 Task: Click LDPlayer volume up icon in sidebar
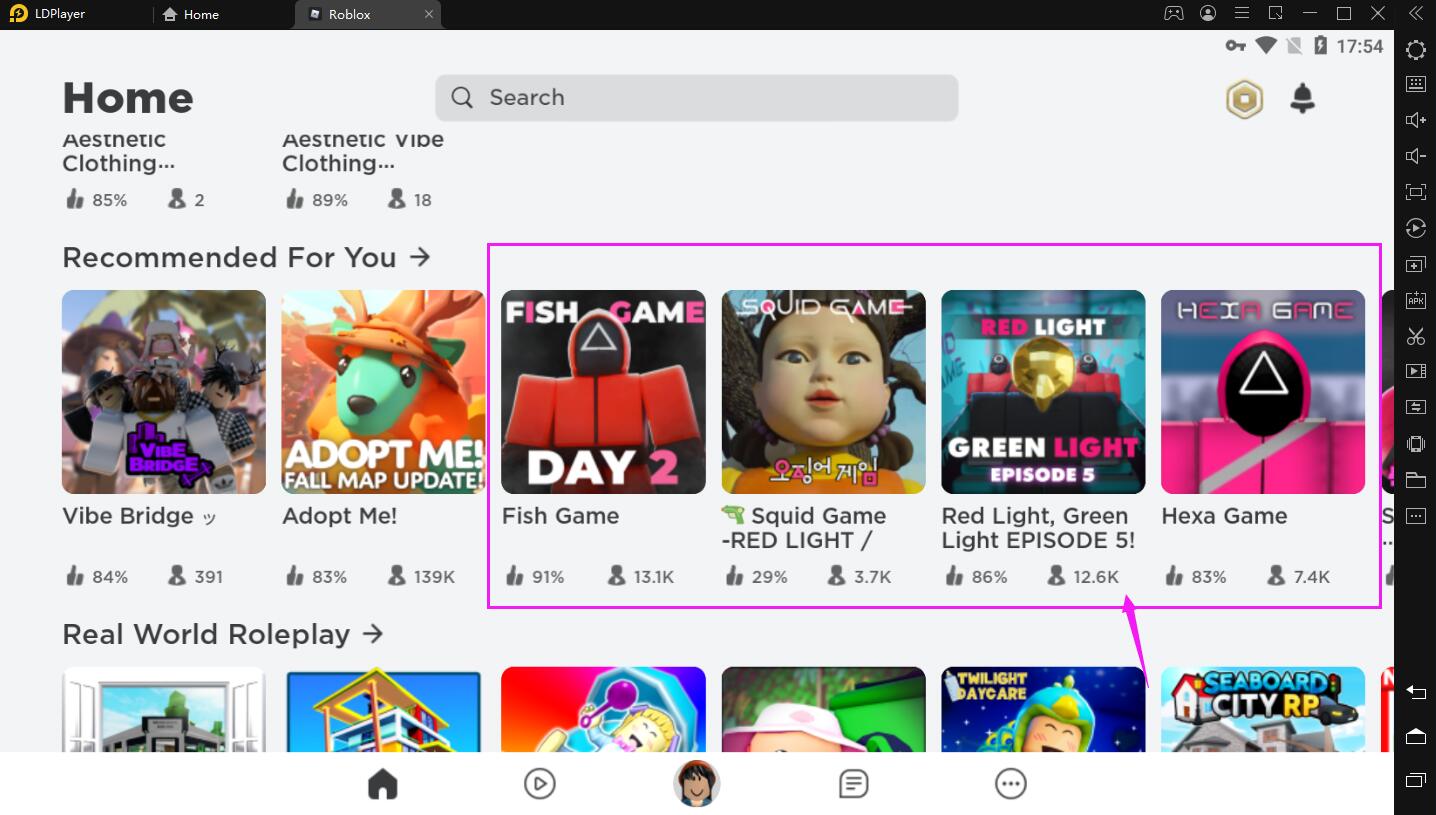coord(1416,120)
